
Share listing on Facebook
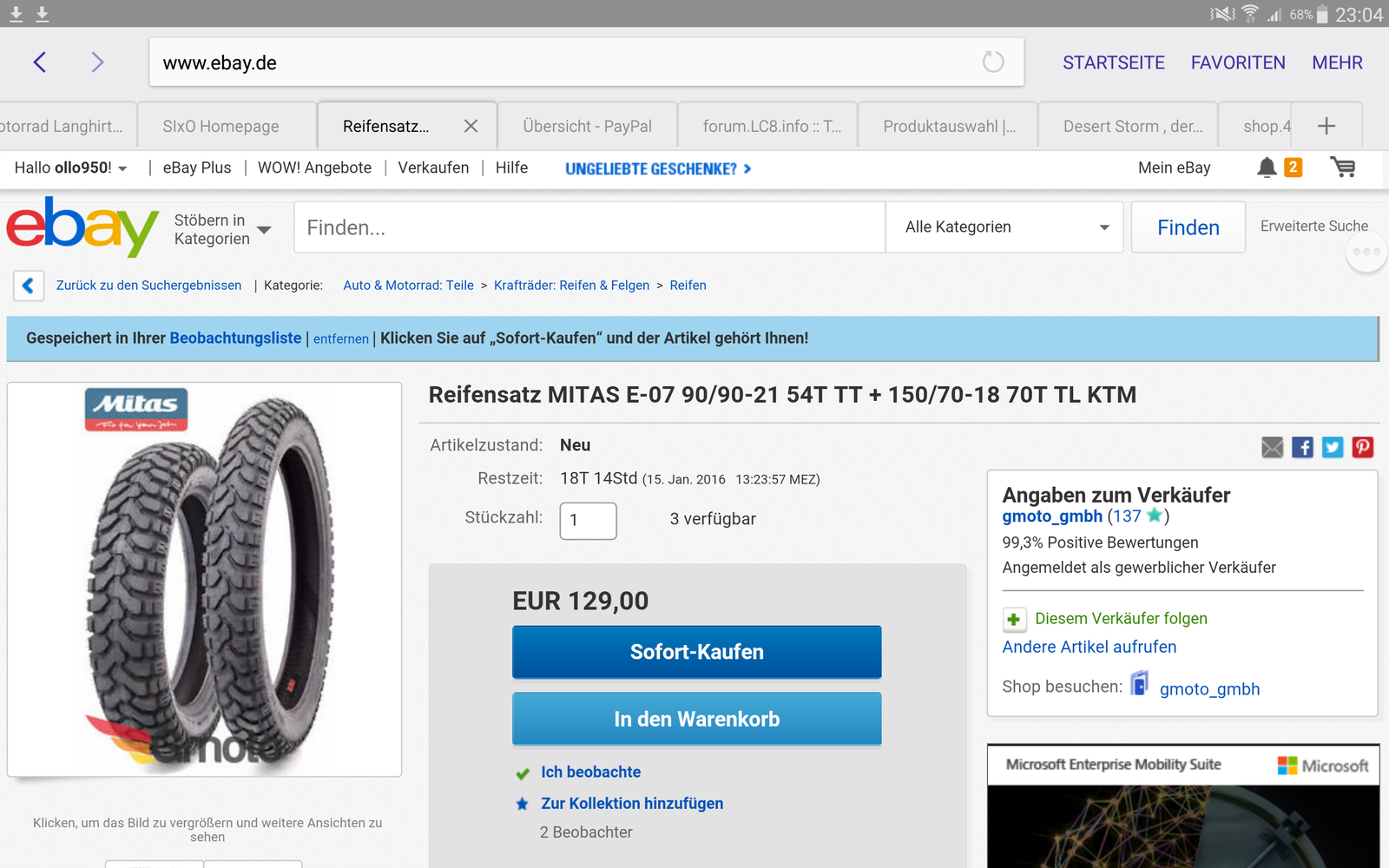(x=1302, y=447)
